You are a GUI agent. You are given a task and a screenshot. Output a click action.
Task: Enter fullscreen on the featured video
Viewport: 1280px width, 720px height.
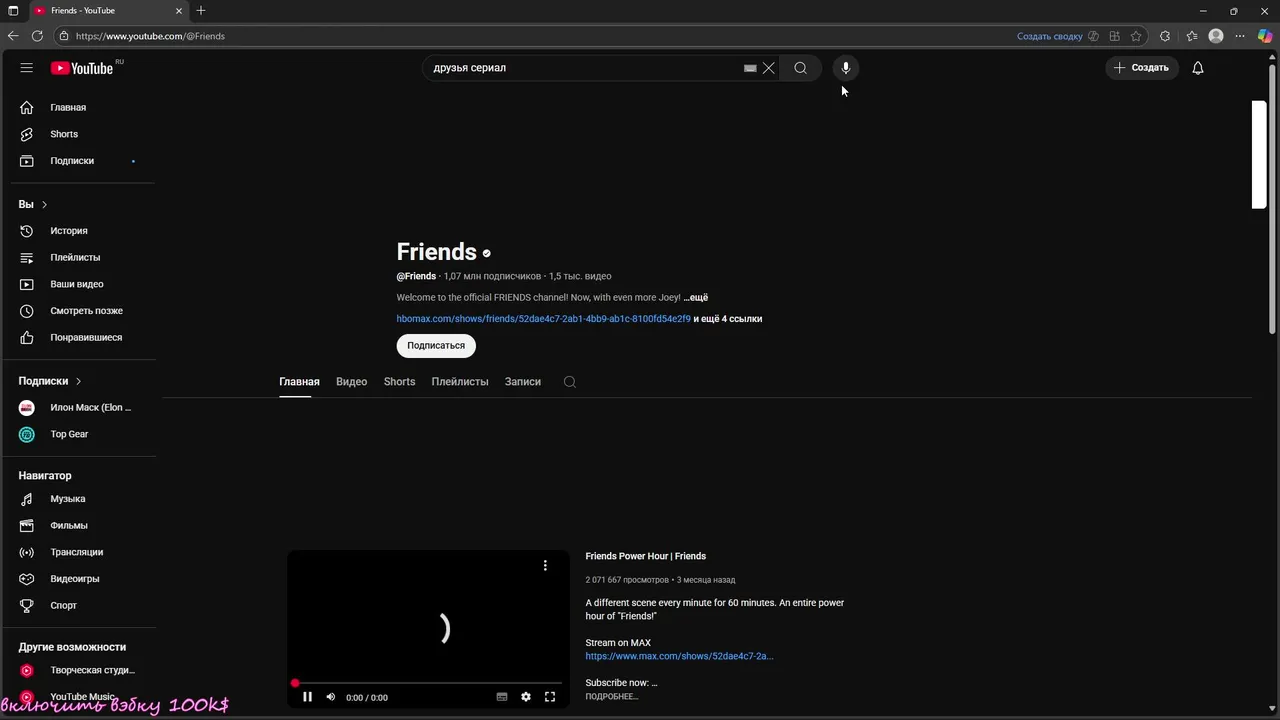pyautogui.click(x=550, y=697)
